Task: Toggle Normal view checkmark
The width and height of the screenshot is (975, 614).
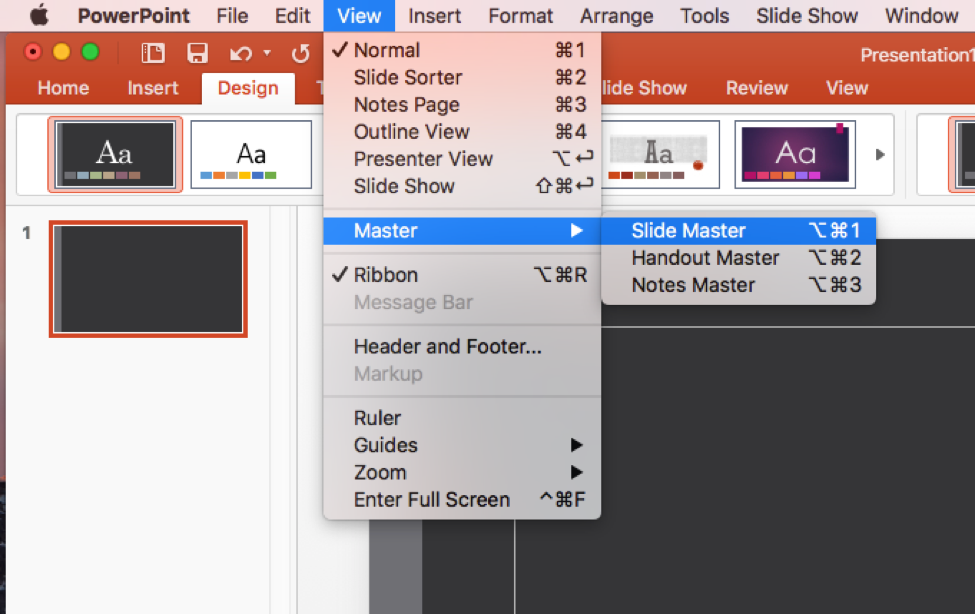Action: coord(387,50)
